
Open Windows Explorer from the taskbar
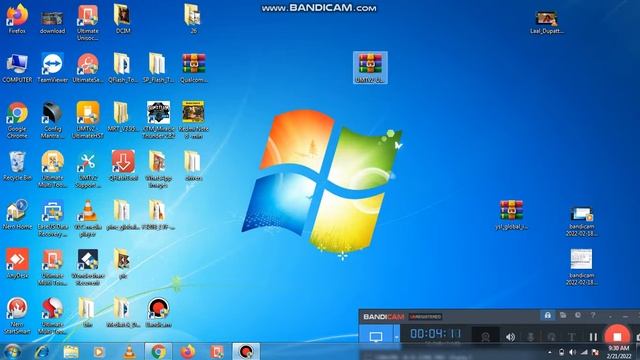71,351
